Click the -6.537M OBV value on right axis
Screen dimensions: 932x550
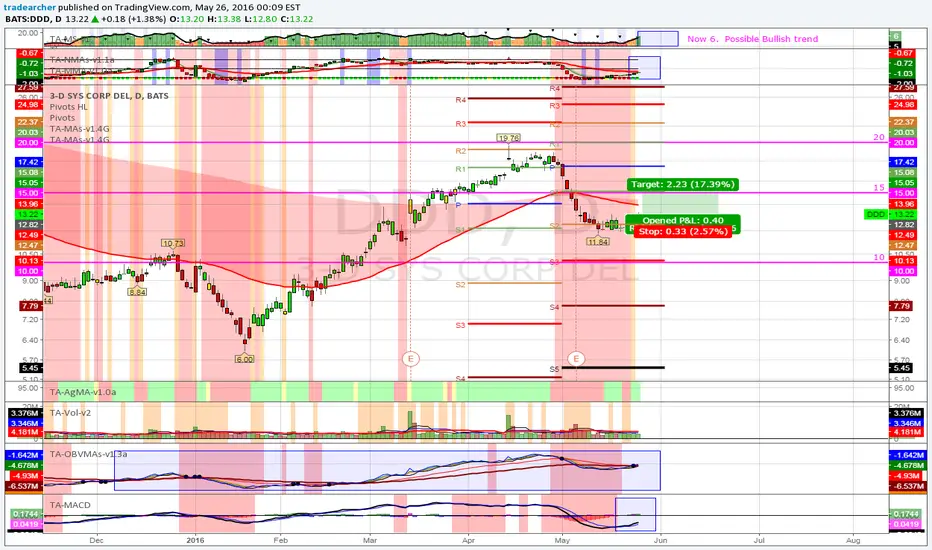906,486
